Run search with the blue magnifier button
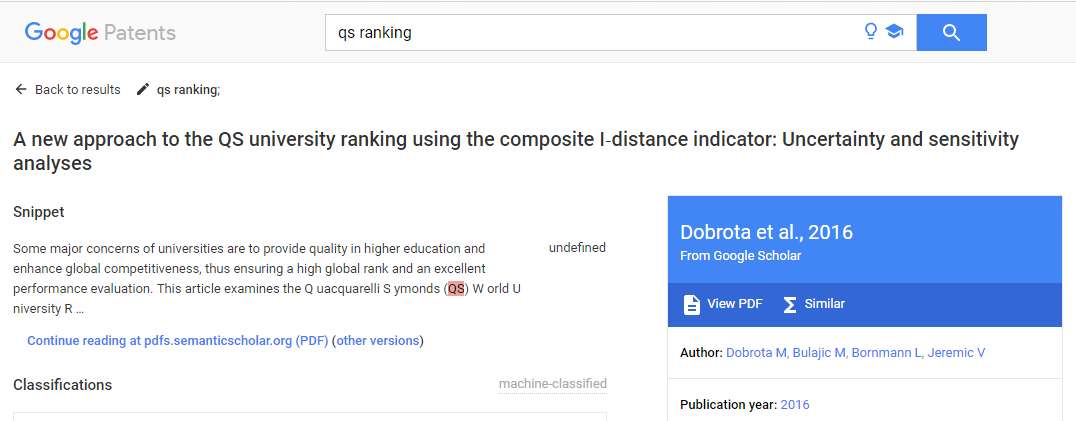This screenshot has height=421, width=1076. click(951, 32)
